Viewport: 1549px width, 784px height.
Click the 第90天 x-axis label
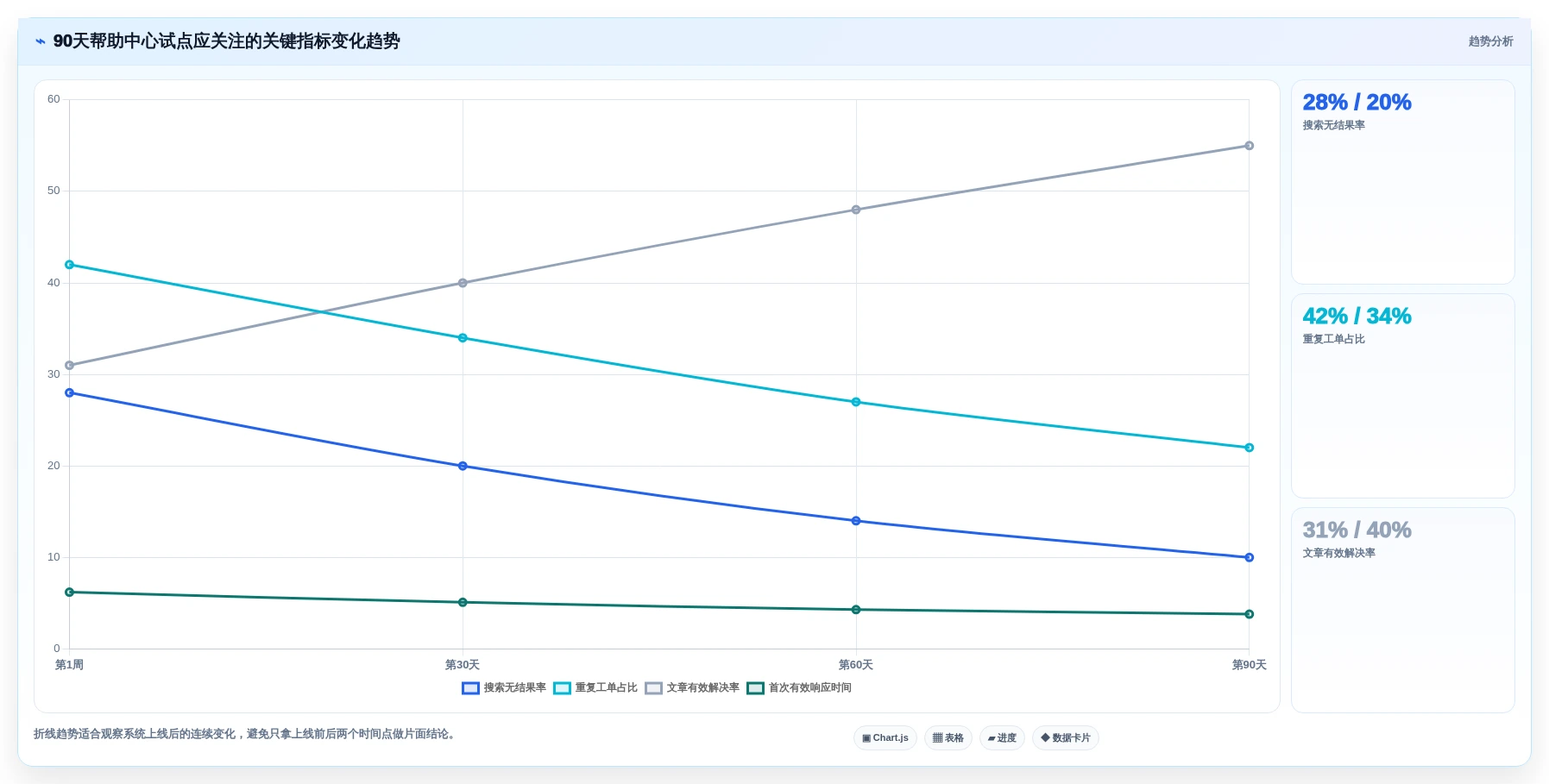point(1249,665)
